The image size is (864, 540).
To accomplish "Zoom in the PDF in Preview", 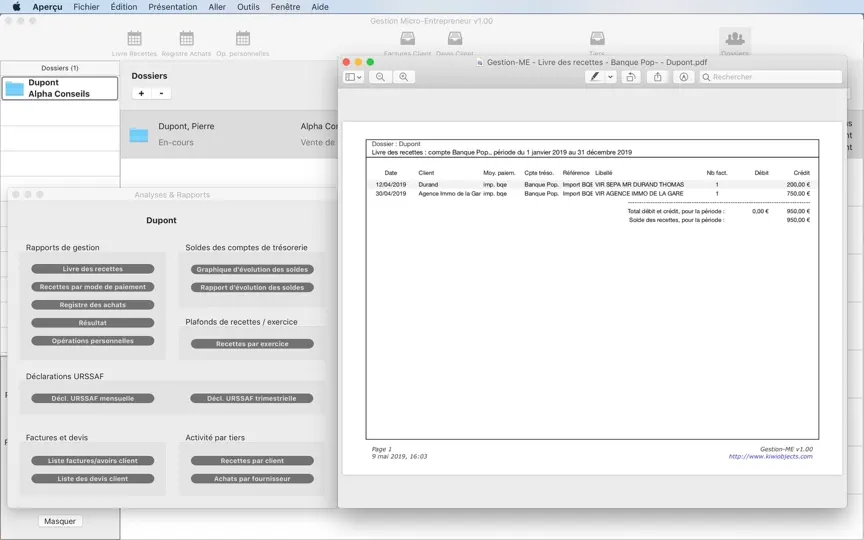I will pos(404,77).
